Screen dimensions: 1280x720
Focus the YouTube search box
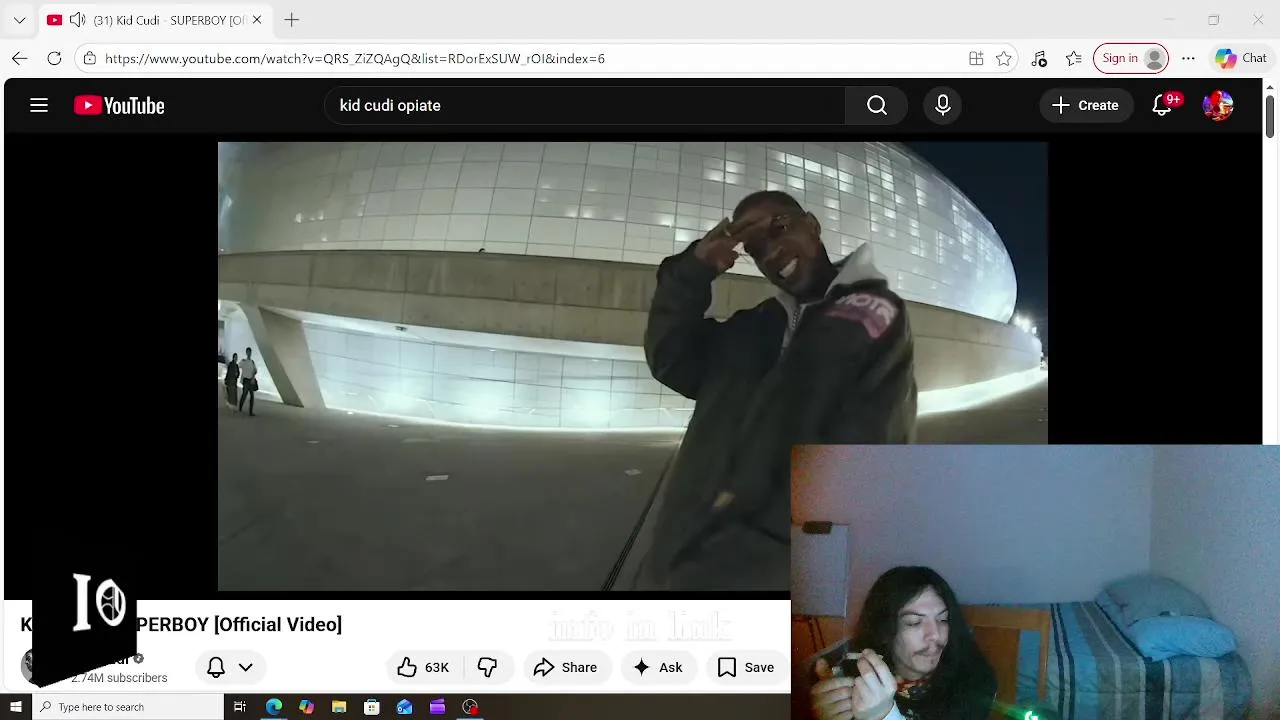585,105
